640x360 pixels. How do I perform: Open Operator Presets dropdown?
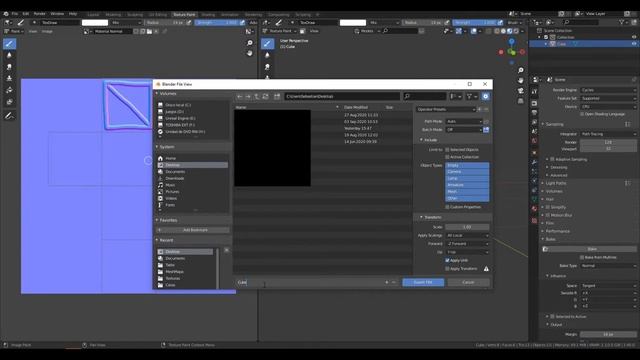(x=446, y=109)
